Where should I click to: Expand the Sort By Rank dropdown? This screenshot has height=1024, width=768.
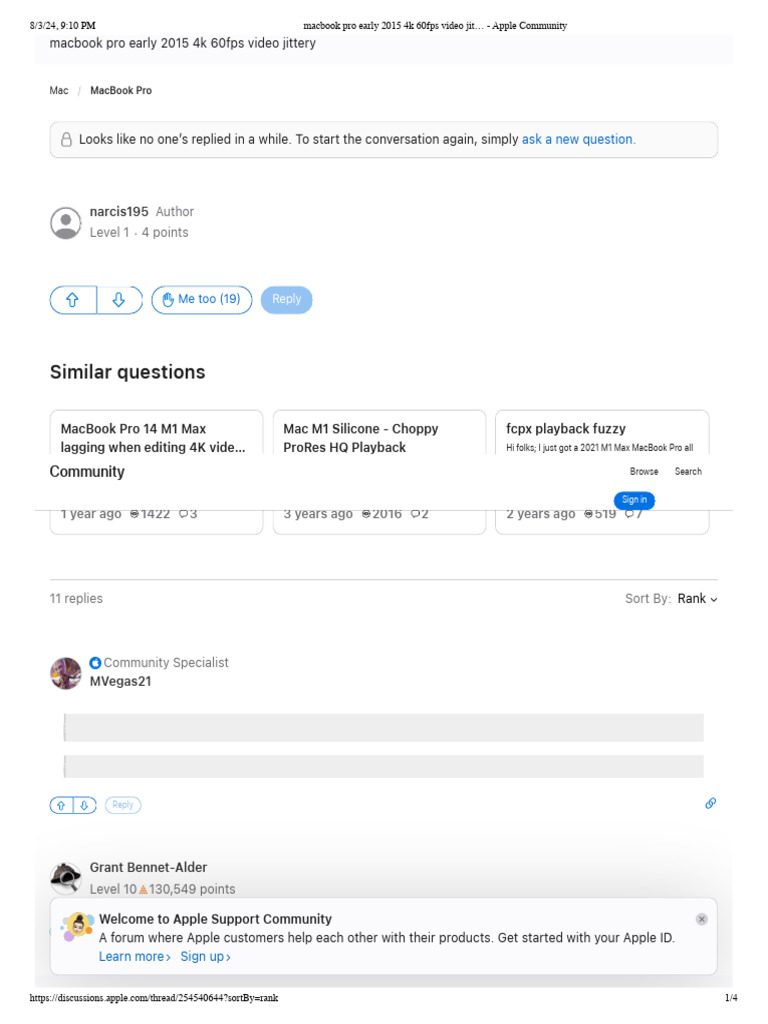(697, 599)
